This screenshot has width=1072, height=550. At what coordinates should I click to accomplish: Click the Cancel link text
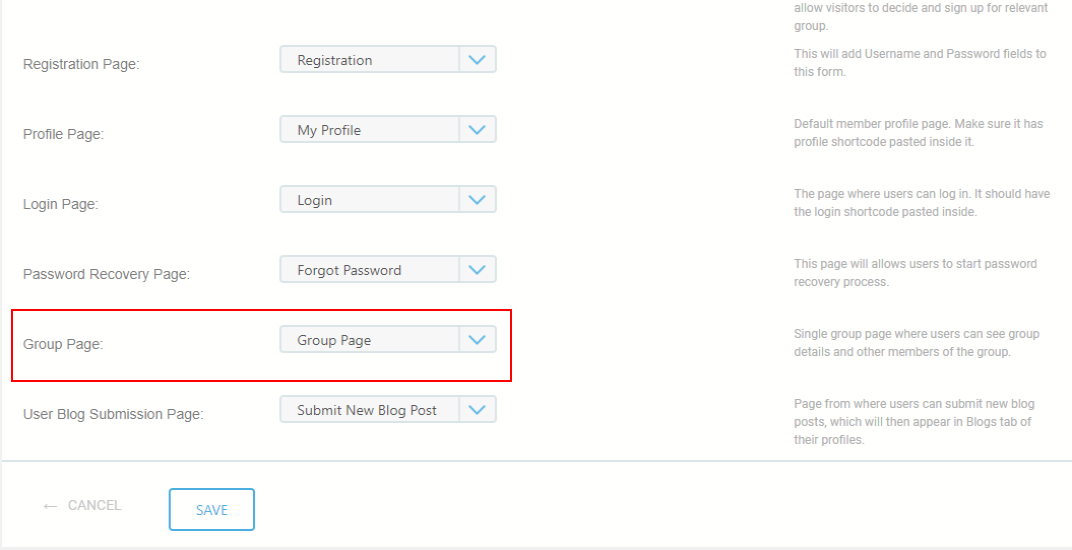point(94,506)
